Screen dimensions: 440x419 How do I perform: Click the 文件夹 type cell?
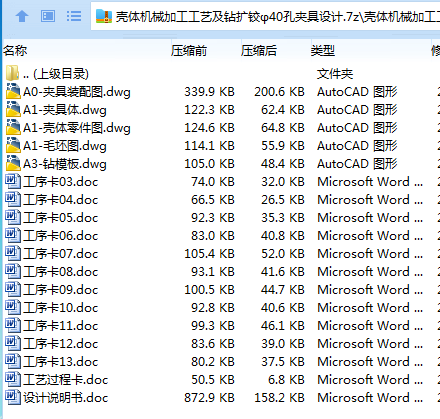(335, 74)
